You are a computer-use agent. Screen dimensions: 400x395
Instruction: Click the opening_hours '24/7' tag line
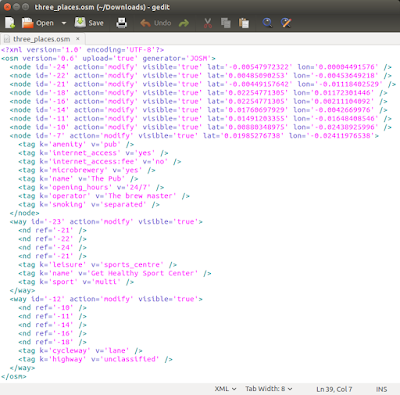point(91,187)
